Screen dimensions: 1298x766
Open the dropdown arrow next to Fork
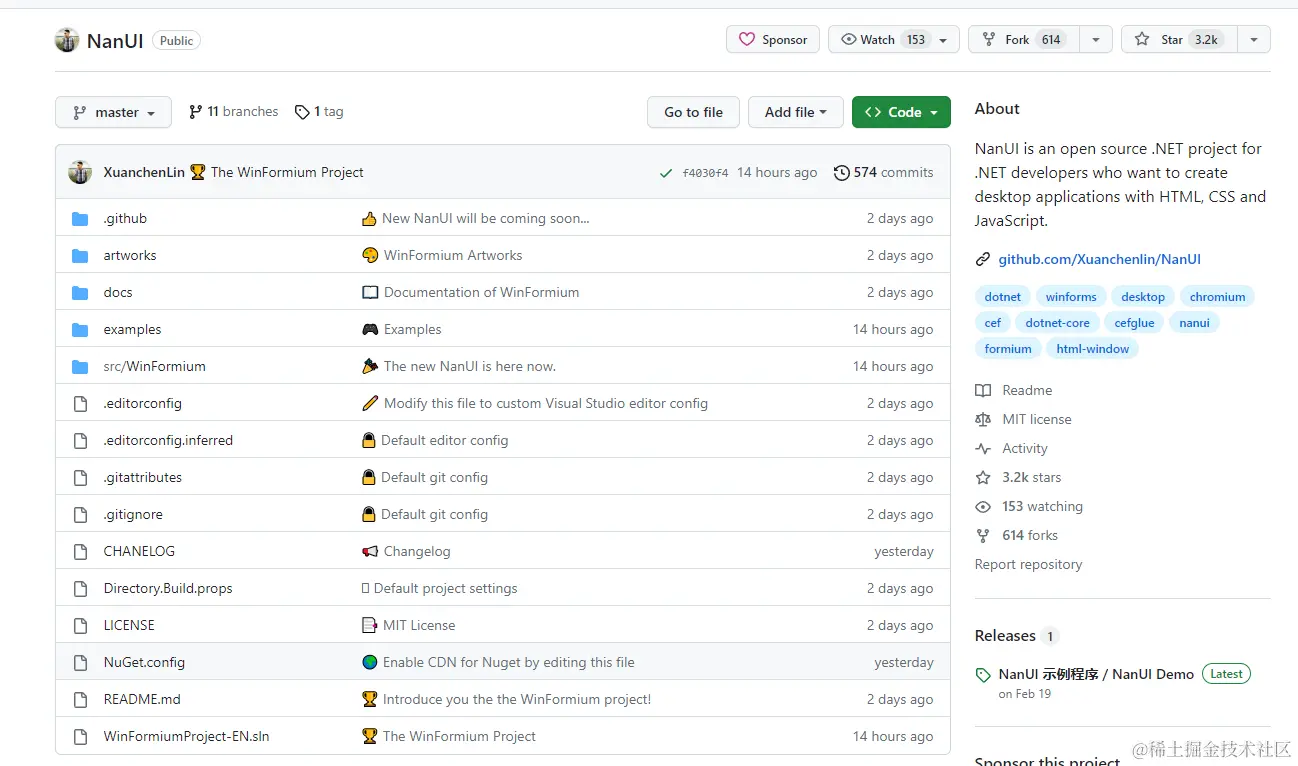(1096, 39)
